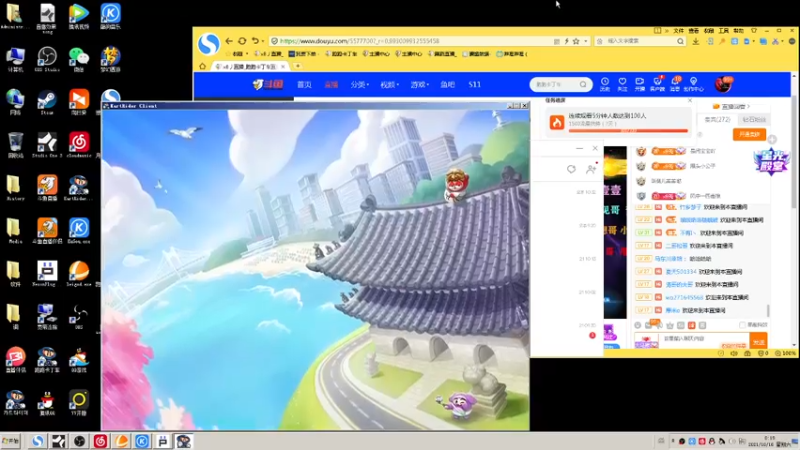
Task: Open a new browser tab with plus
Action: pyautogui.click(x=297, y=66)
